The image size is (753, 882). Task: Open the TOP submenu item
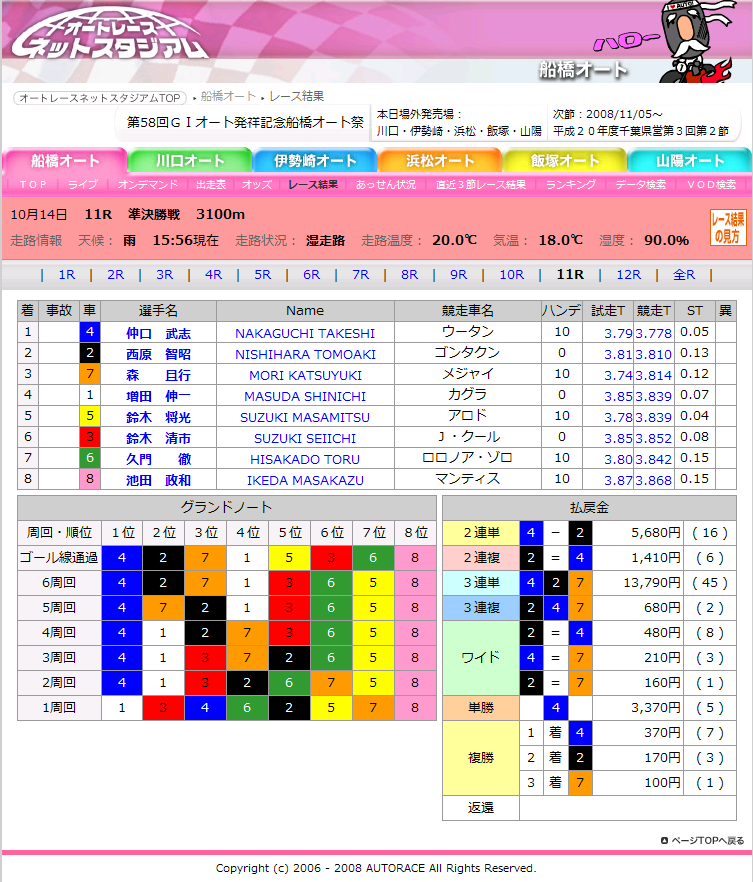(x=33, y=184)
